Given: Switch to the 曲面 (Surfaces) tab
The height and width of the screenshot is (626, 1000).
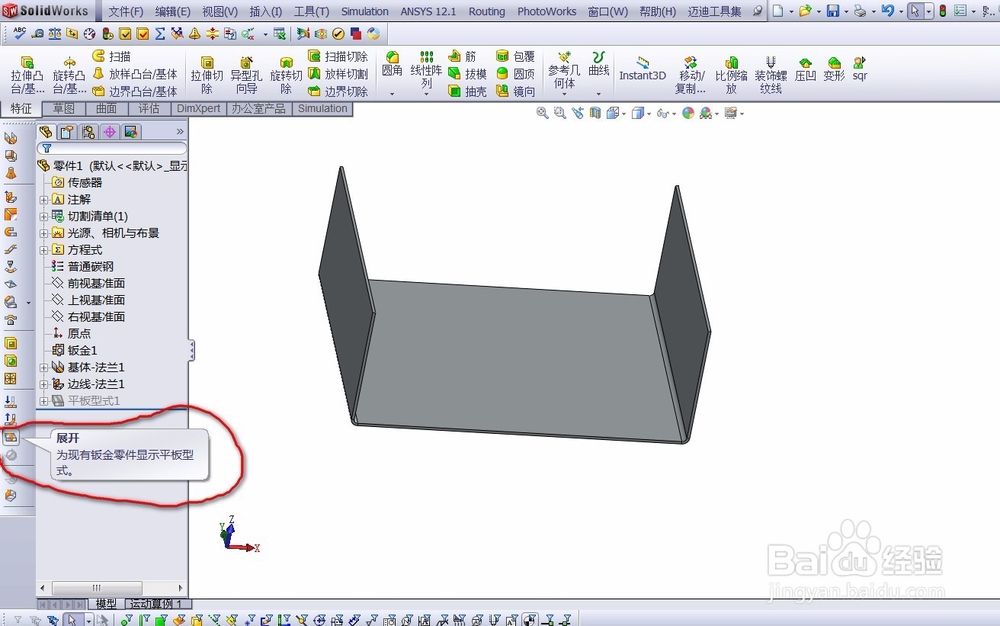Looking at the screenshot, I should tap(107, 108).
